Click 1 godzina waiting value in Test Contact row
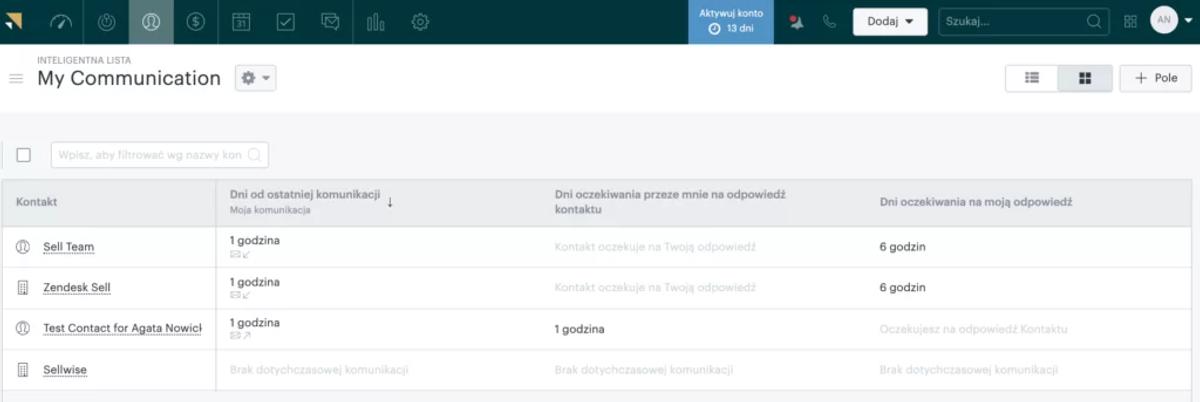 click(x=580, y=329)
